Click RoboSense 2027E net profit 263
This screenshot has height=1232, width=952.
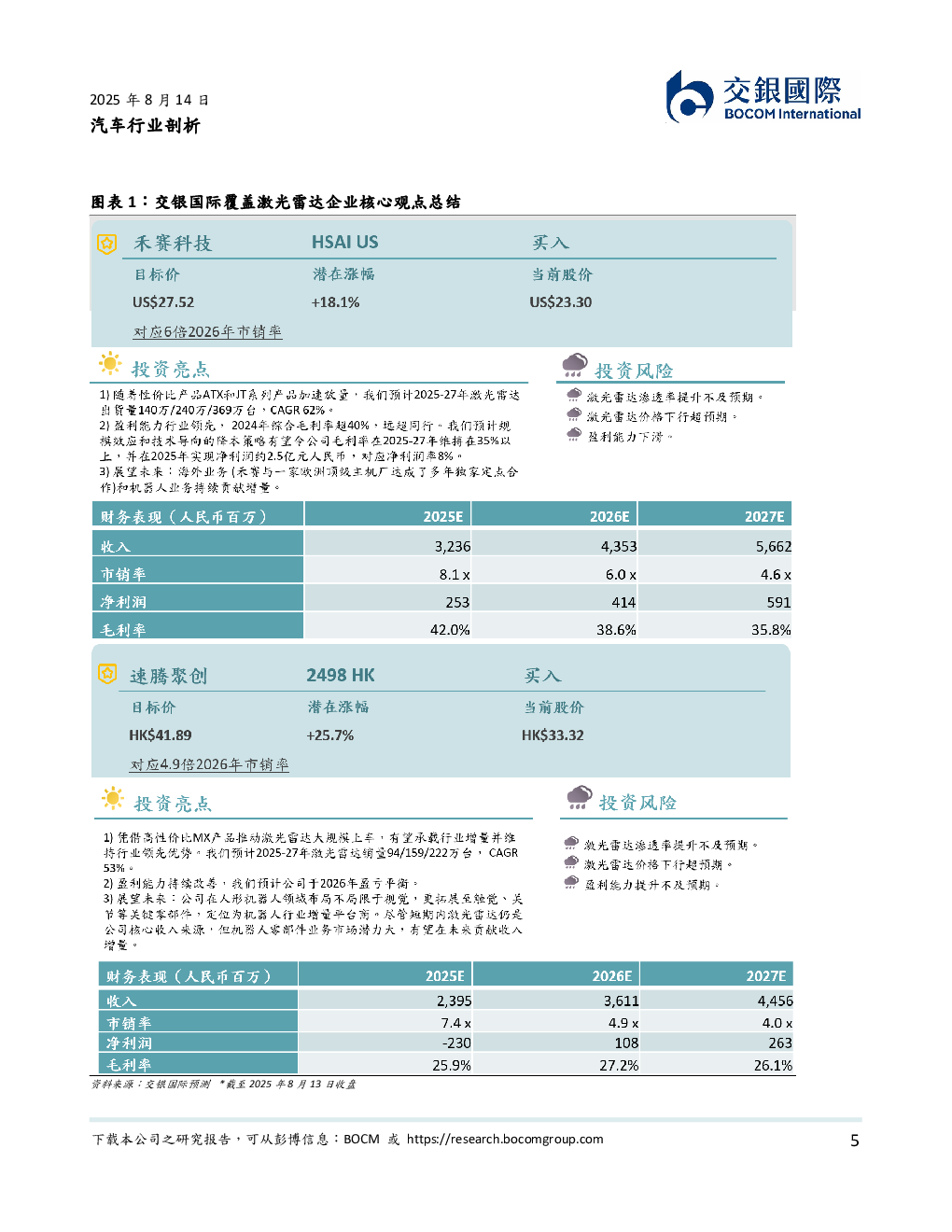pyautogui.click(x=780, y=1043)
